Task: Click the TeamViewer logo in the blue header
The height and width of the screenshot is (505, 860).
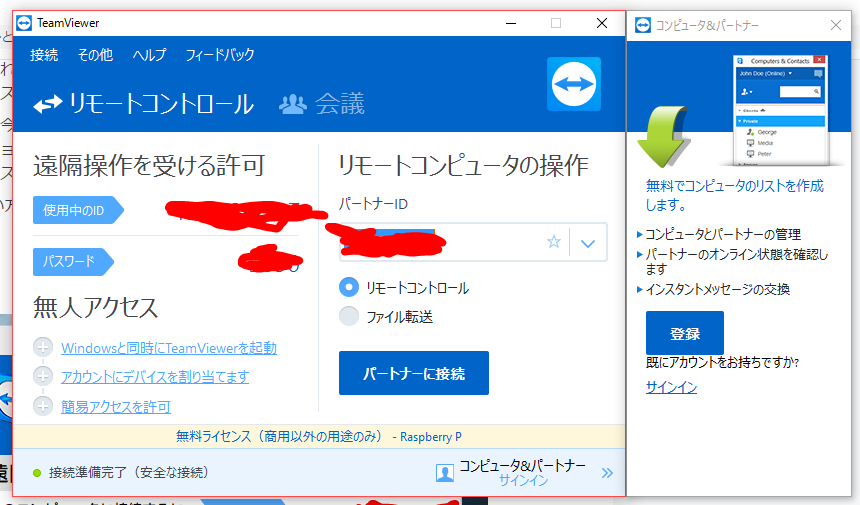Action: pyautogui.click(x=574, y=84)
